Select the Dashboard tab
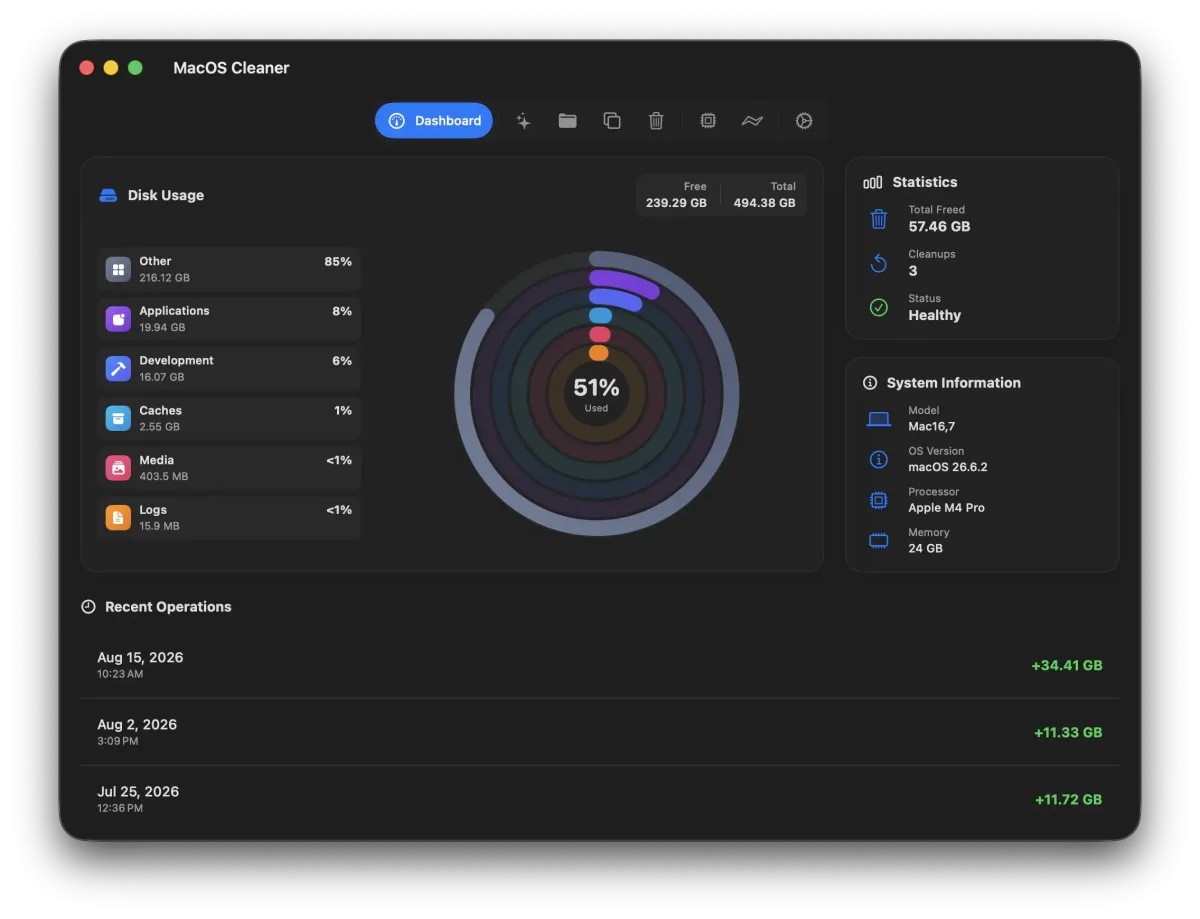 coord(434,121)
